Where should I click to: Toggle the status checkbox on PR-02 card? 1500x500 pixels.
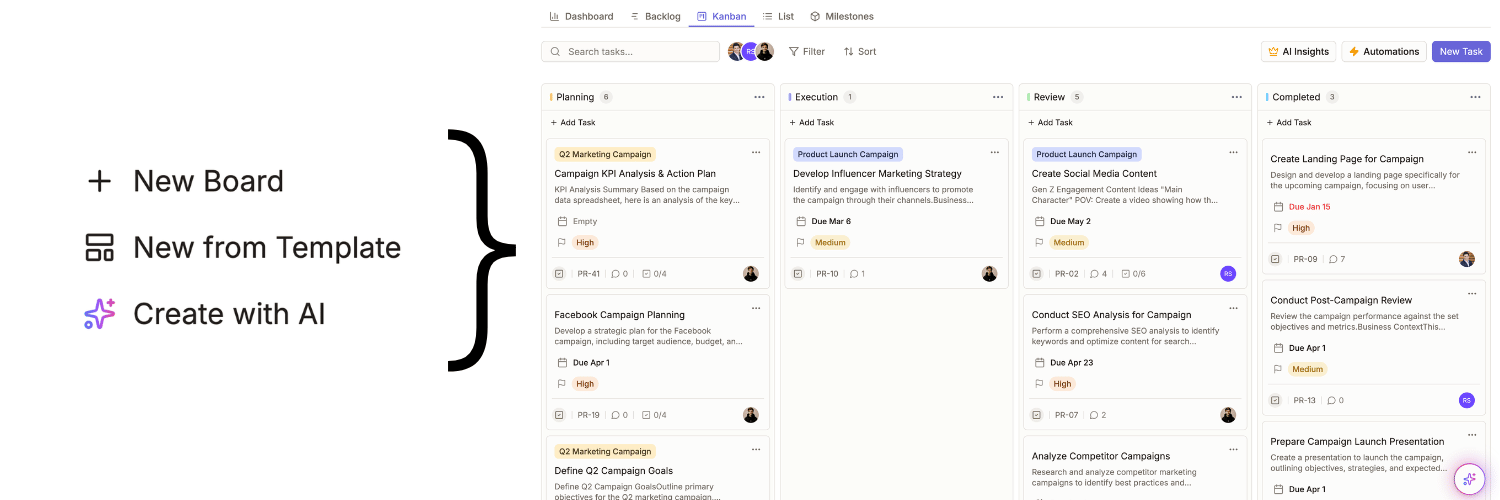click(1037, 273)
